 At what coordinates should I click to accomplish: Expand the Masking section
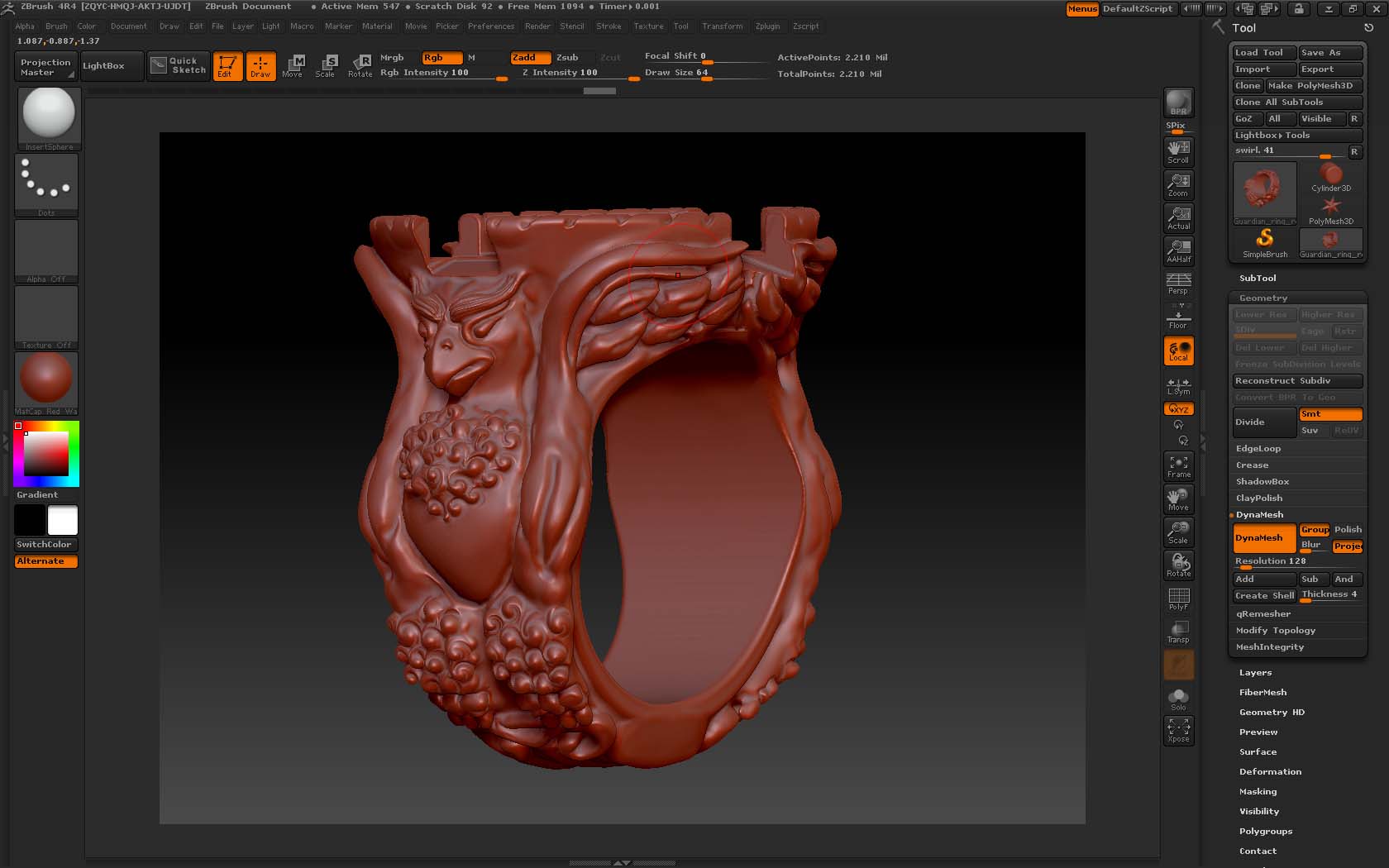pyautogui.click(x=1258, y=792)
